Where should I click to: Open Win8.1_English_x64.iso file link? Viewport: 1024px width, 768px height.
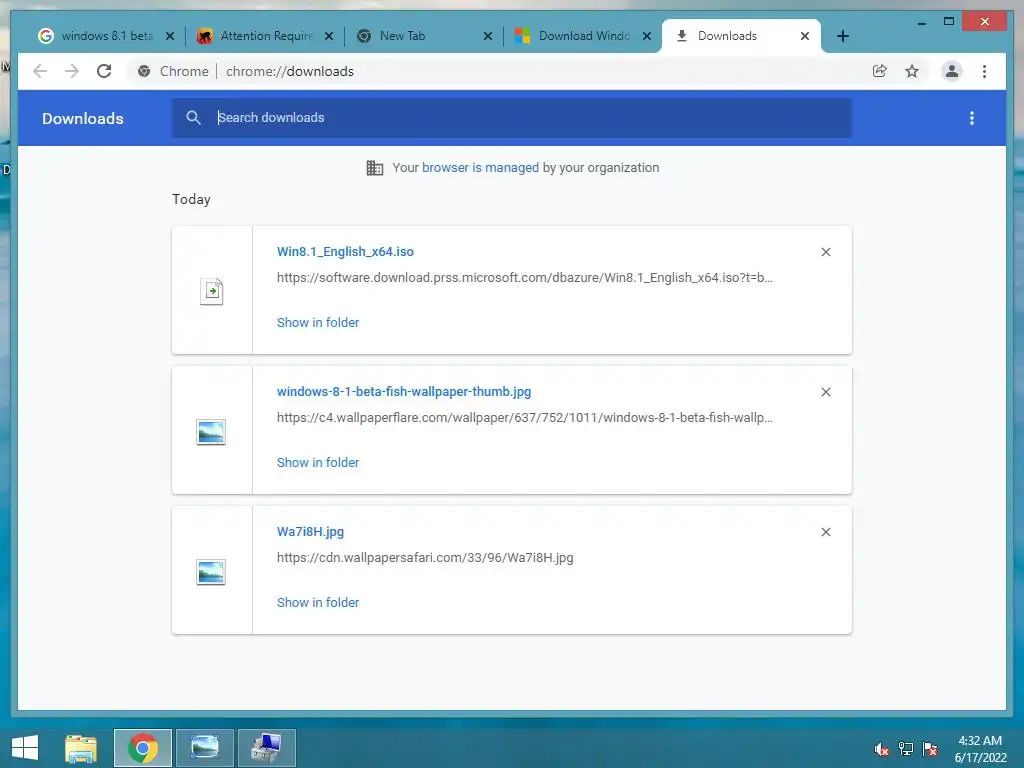(345, 251)
